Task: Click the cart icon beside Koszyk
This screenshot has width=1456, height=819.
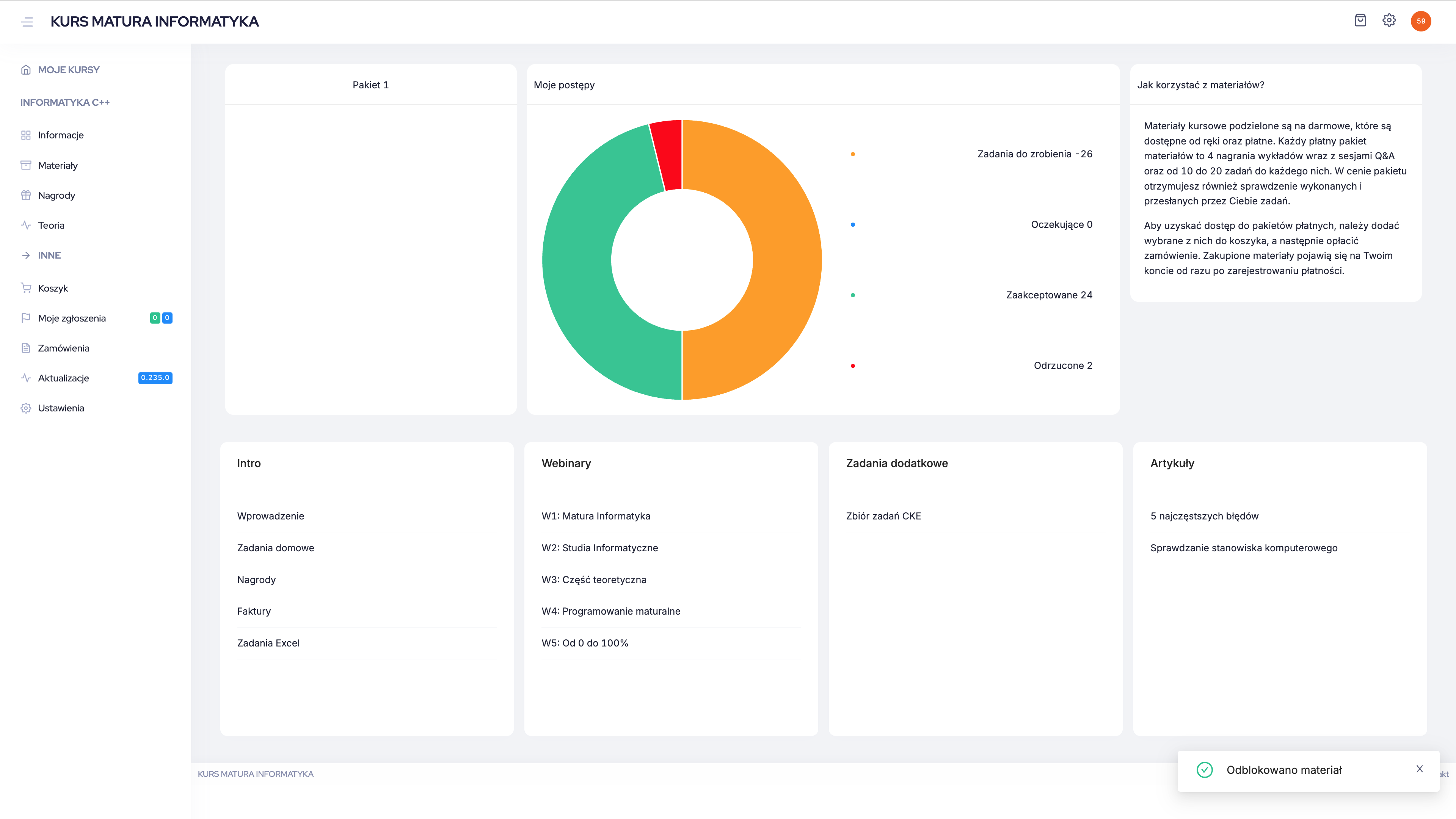Action: pos(26,288)
